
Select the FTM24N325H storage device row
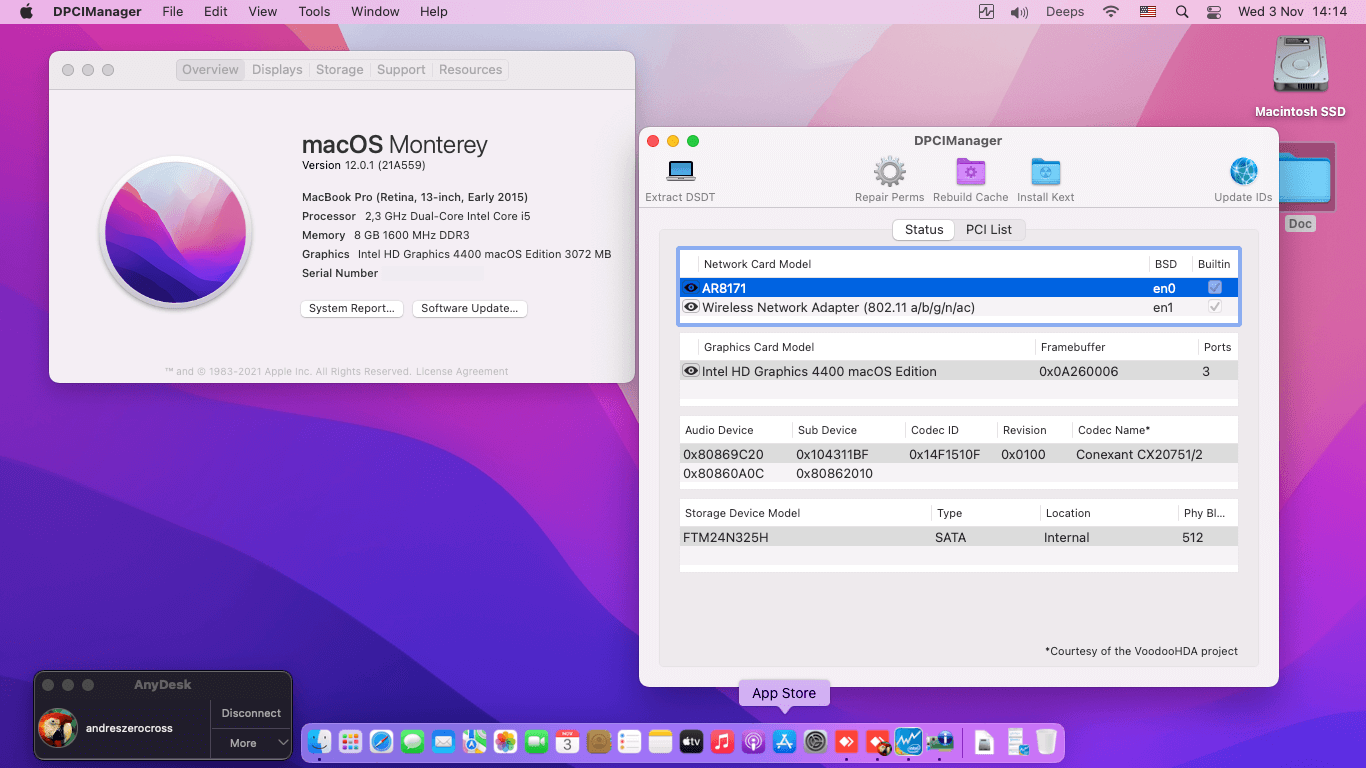pos(959,538)
